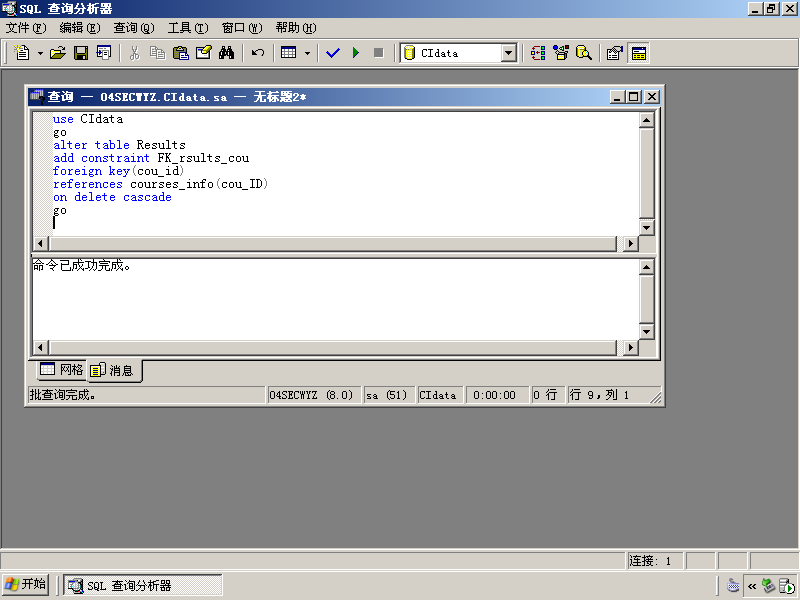Screen dimensions: 800x600
Task: Open Find with the binoculars icon
Action: coord(226,53)
